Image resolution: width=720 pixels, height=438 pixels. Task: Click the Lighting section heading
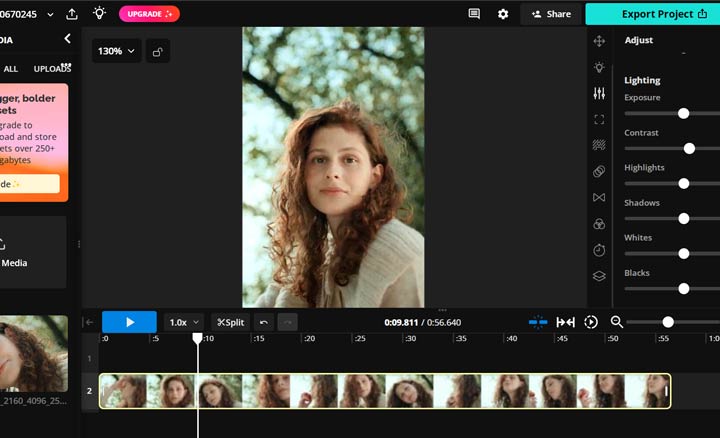[642, 80]
